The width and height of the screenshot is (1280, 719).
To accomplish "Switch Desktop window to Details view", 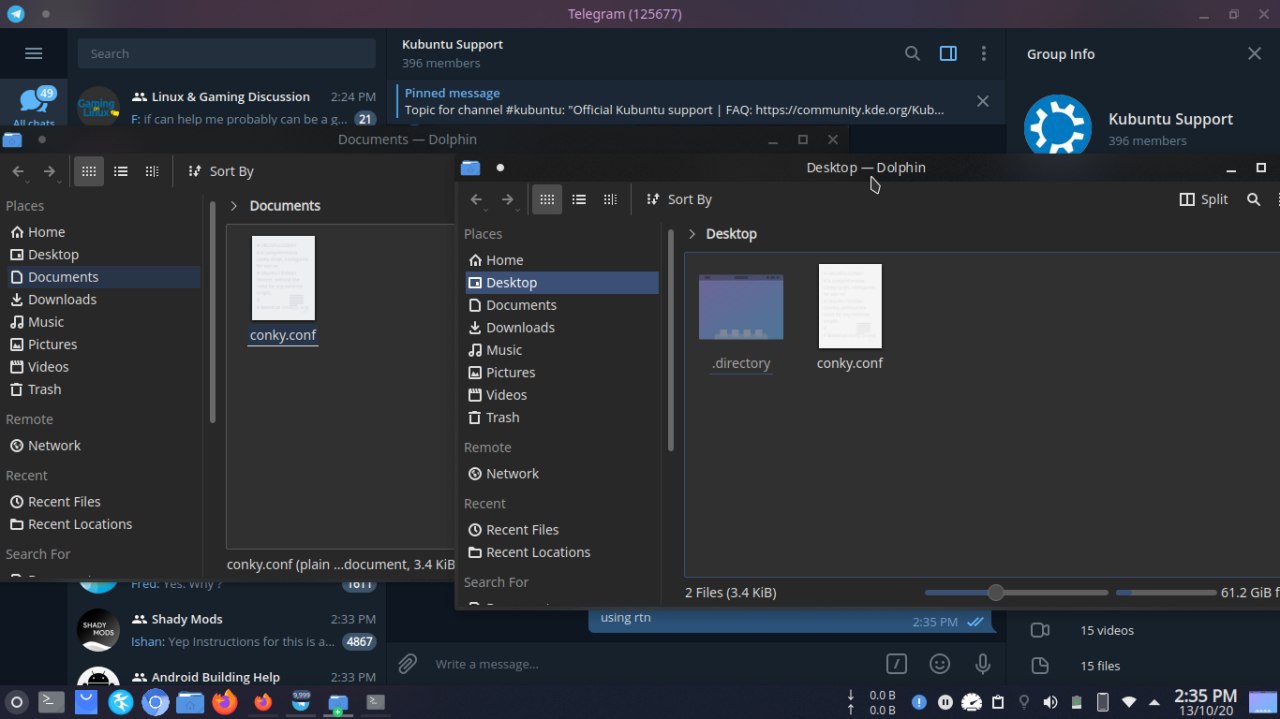I will (x=610, y=200).
